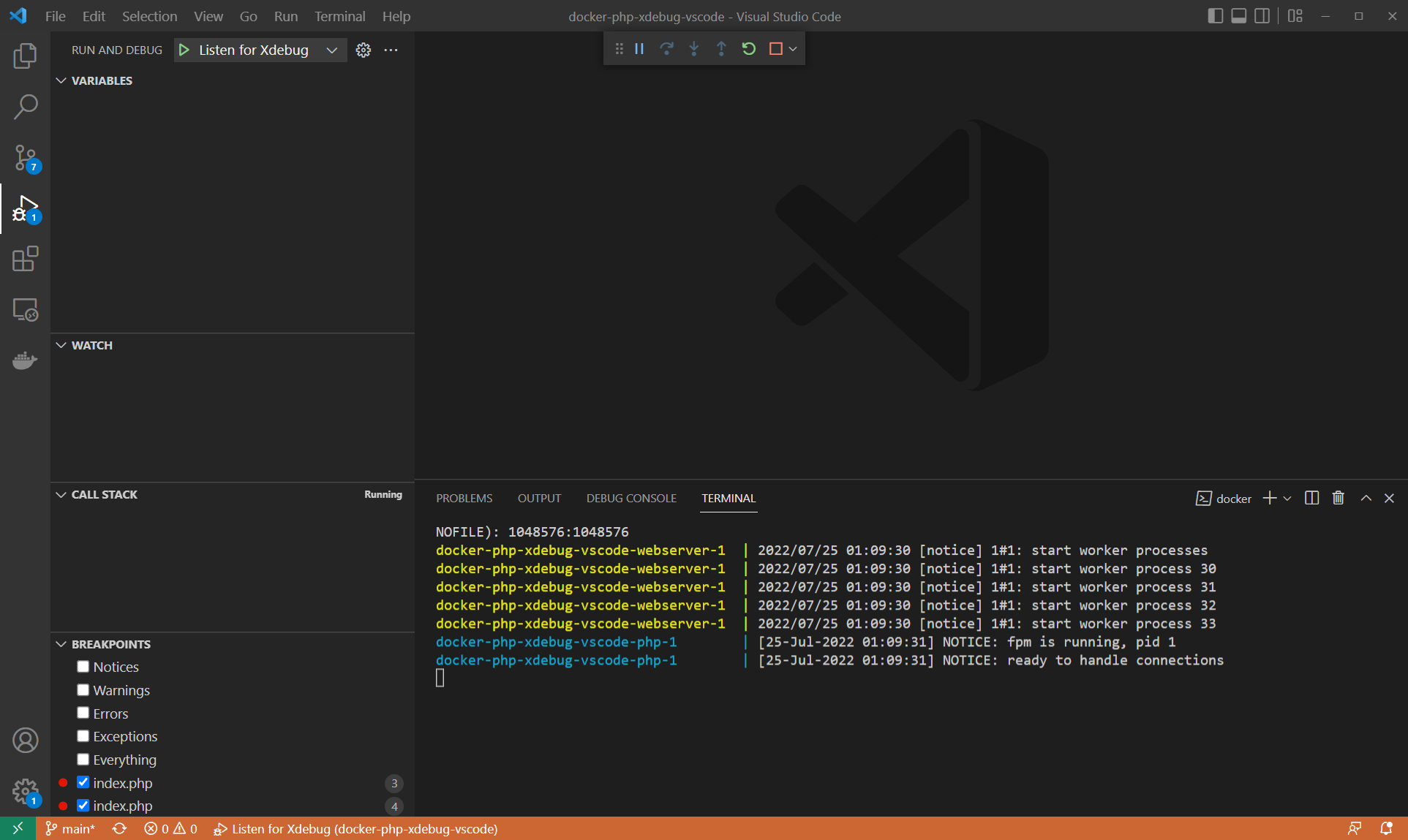Screen dimensions: 1408x840
Task: Kill terminal with trash icon
Action: 1338,498
